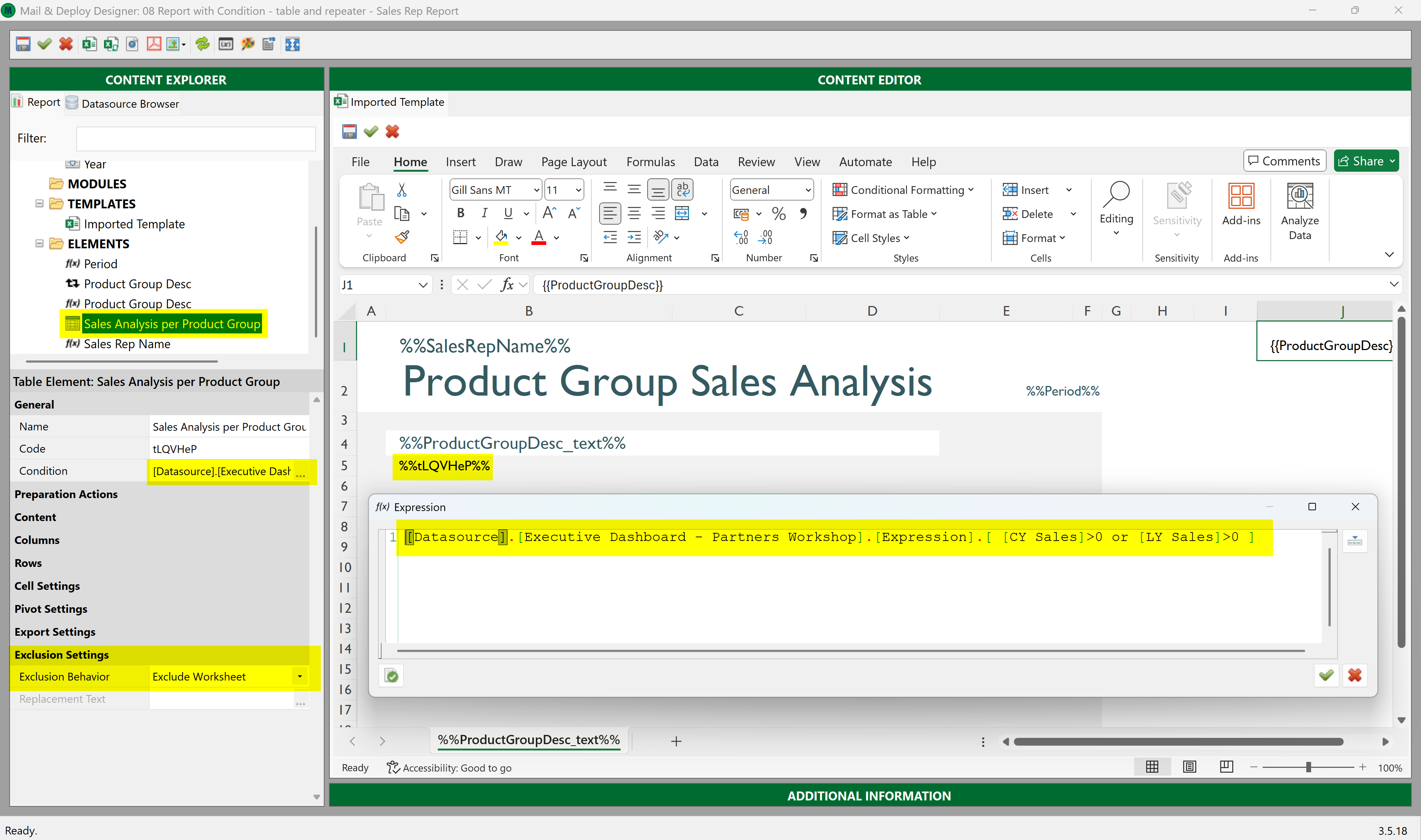Open Condition ellipsis editor button
The image size is (1421, 840).
(x=300, y=471)
